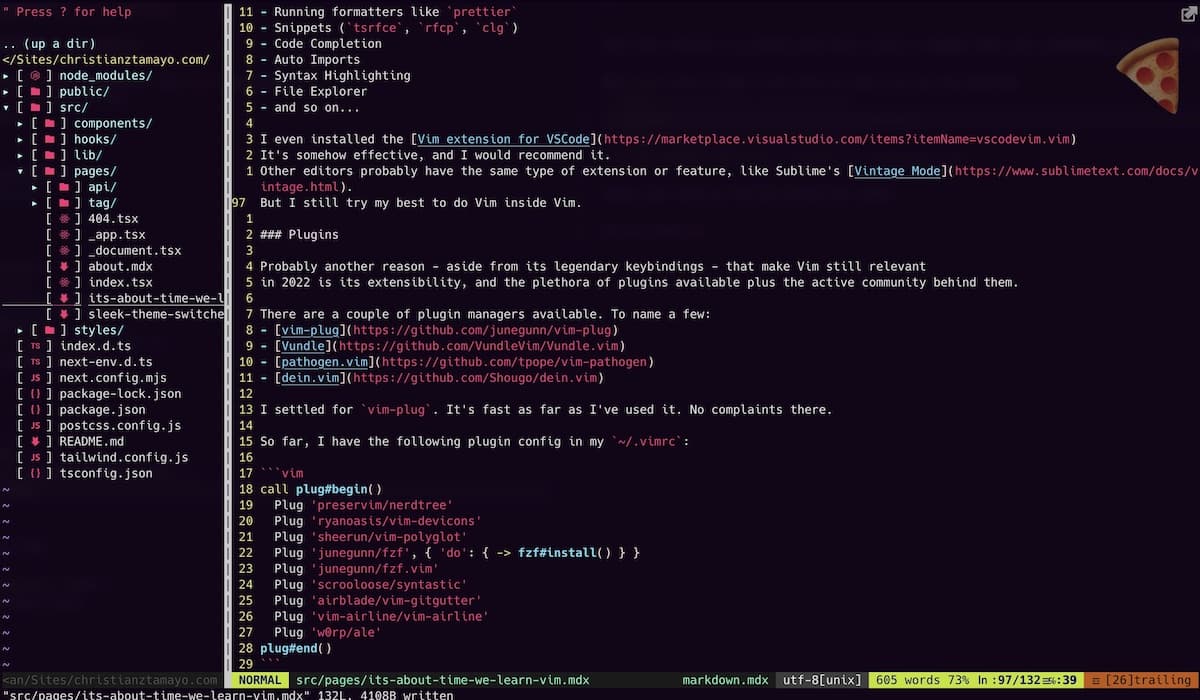Click the JSON braces icon beside tsconfig.json

tap(36, 473)
